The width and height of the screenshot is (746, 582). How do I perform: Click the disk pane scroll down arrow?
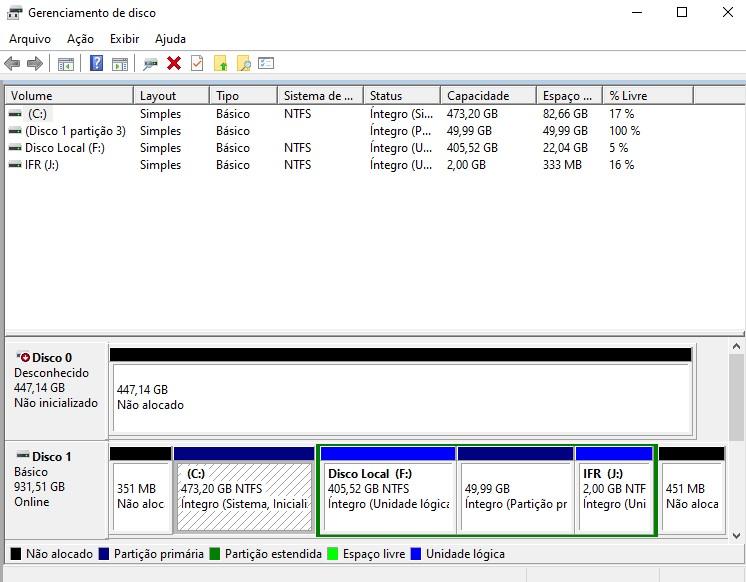coord(736,535)
